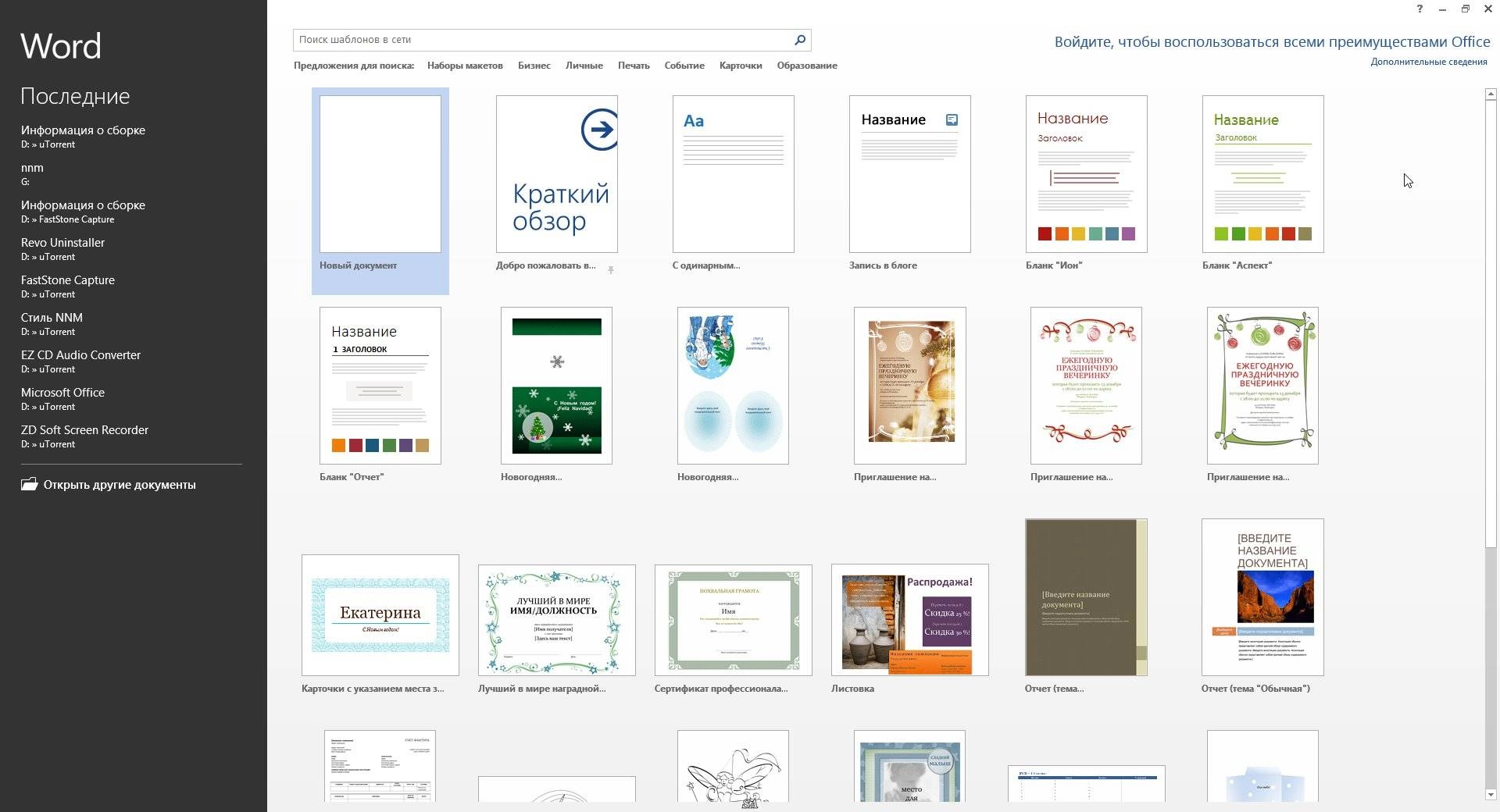Image resolution: width=1500 pixels, height=812 pixels.
Task: Select Наборы макетов search suggestion
Action: click(465, 66)
